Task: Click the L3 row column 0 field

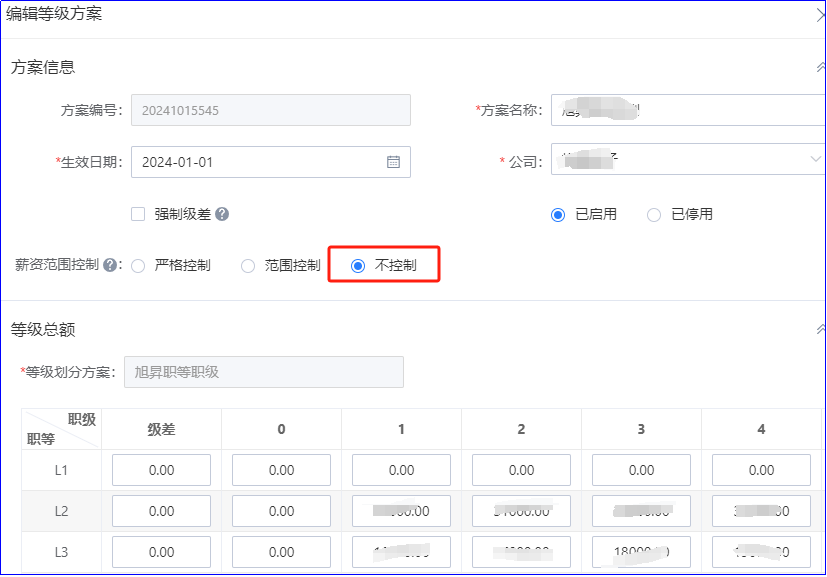Action: (281, 552)
